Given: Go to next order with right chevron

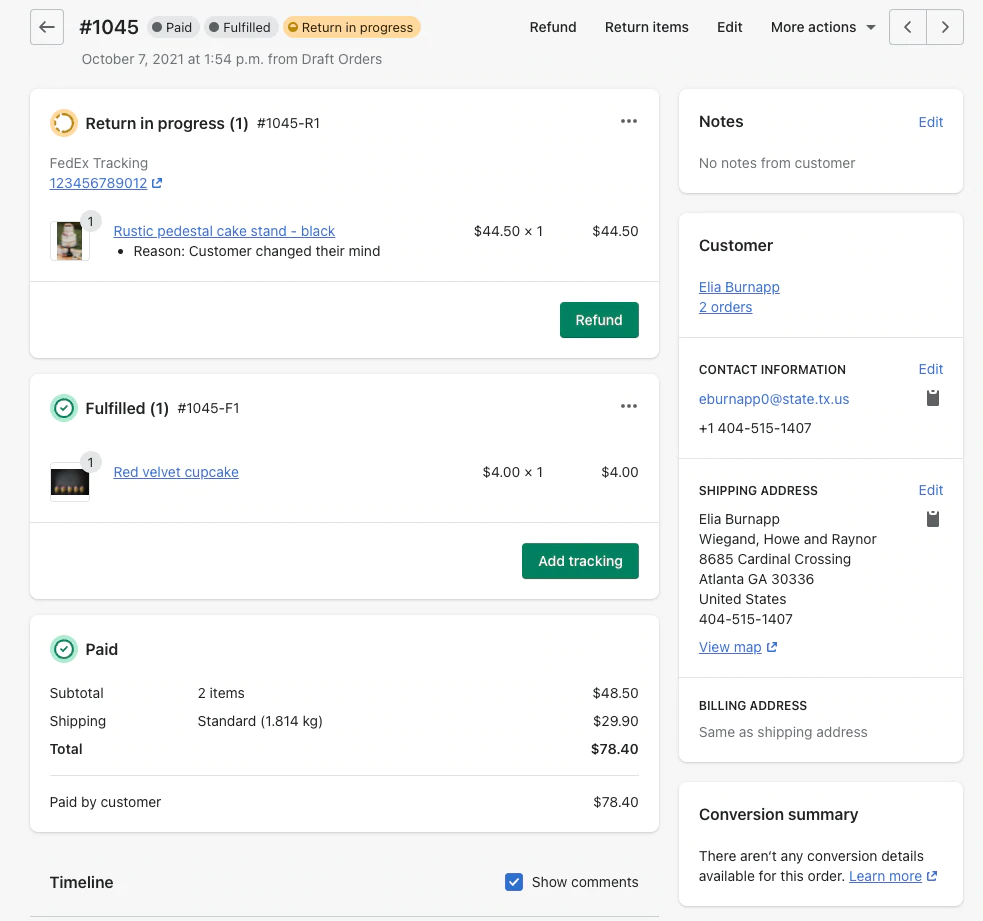Looking at the screenshot, I should [945, 27].
